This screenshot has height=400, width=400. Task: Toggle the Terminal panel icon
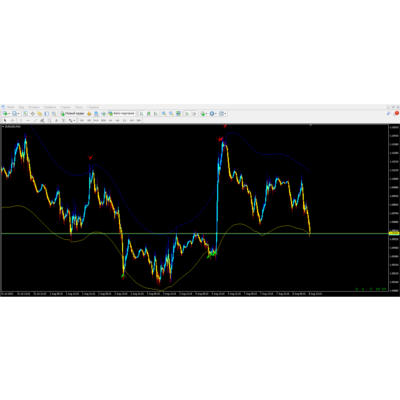(x=46, y=113)
